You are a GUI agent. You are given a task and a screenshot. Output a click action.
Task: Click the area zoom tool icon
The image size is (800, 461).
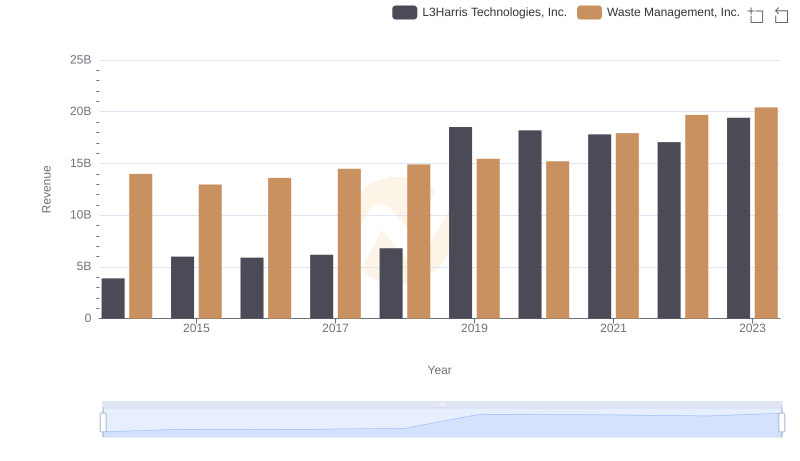click(x=756, y=15)
